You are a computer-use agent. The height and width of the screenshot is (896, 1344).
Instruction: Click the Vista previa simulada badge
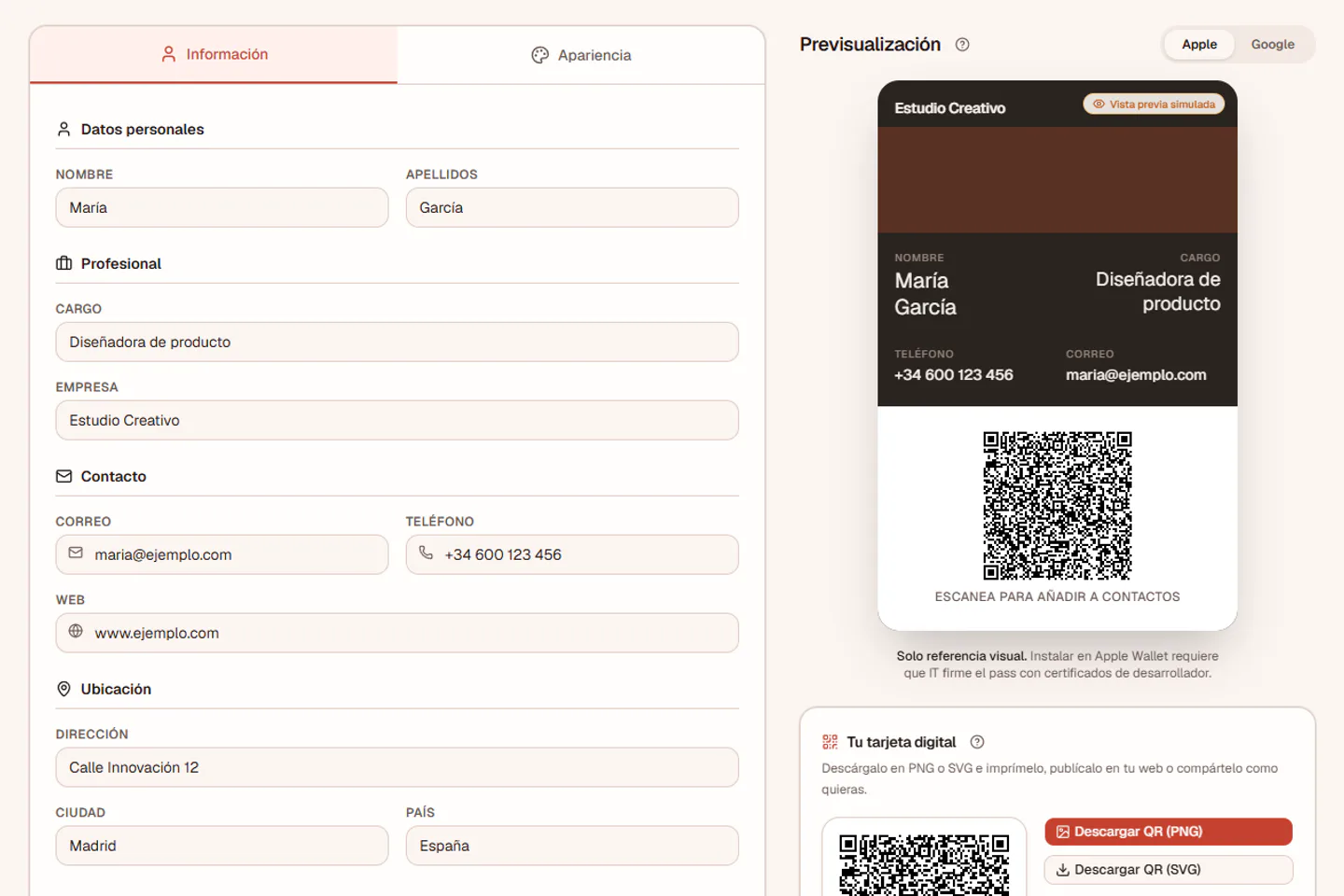[1154, 105]
